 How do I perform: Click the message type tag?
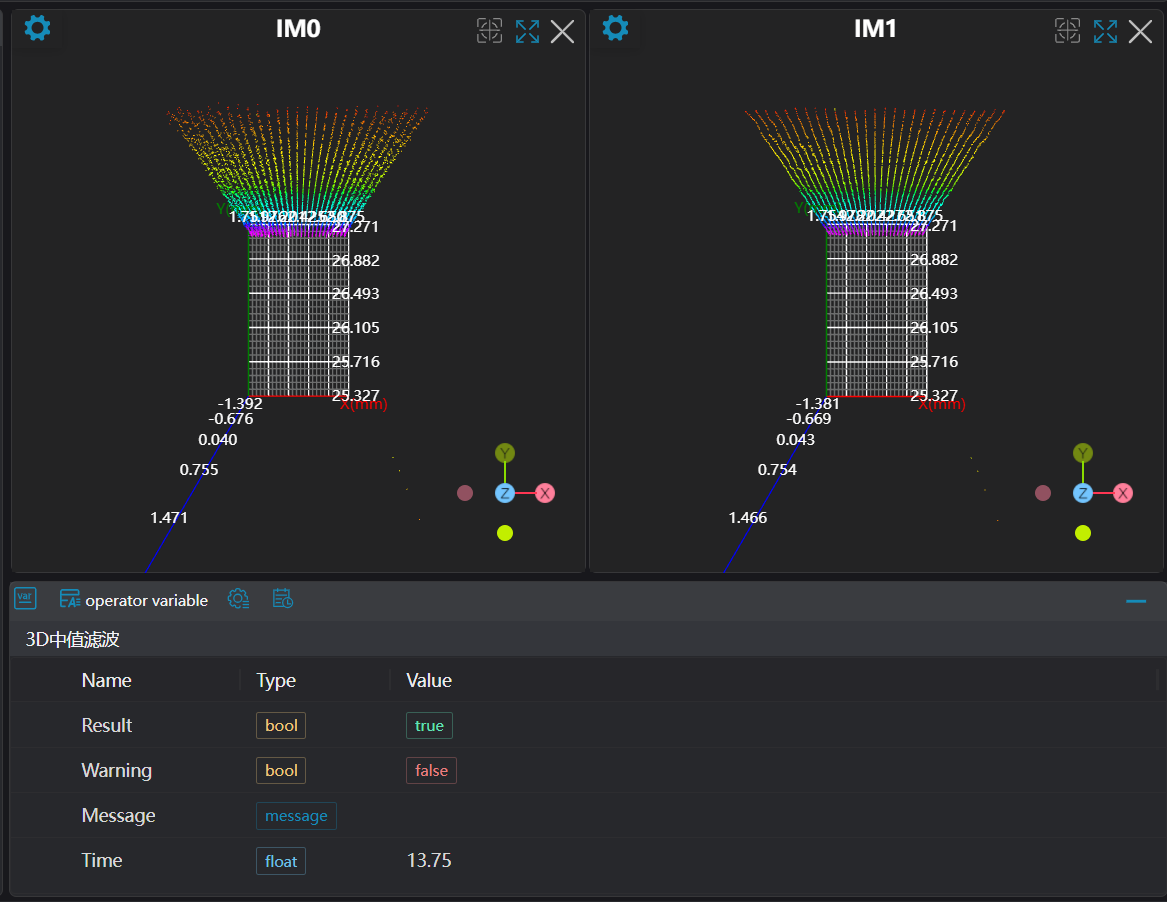pos(296,816)
